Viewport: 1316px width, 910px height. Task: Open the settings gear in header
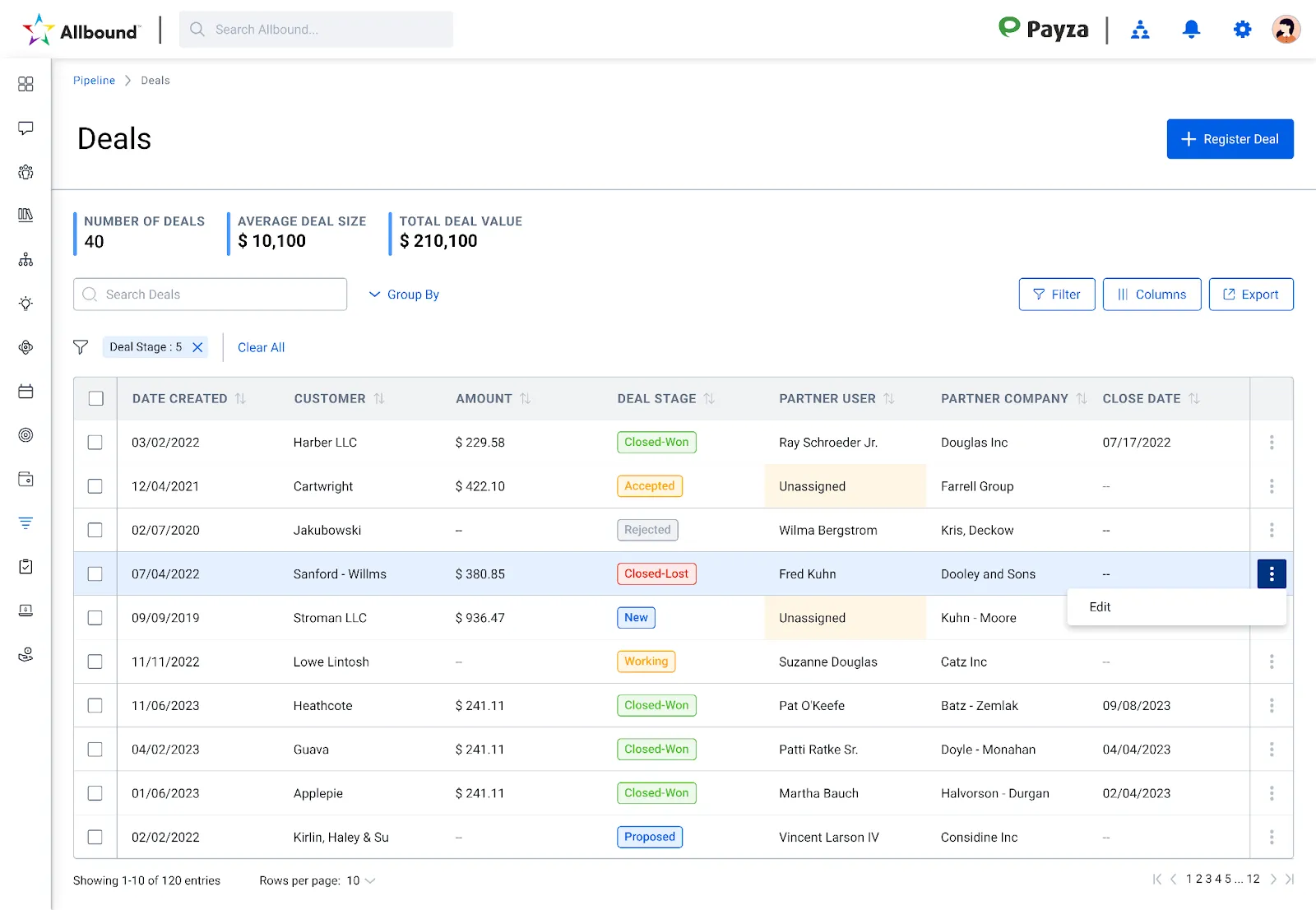click(x=1242, y=30)
